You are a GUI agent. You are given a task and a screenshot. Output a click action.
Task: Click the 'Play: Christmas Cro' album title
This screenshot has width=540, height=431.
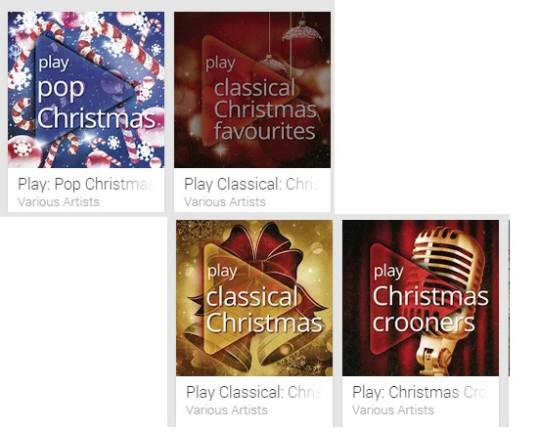point(419,392)
